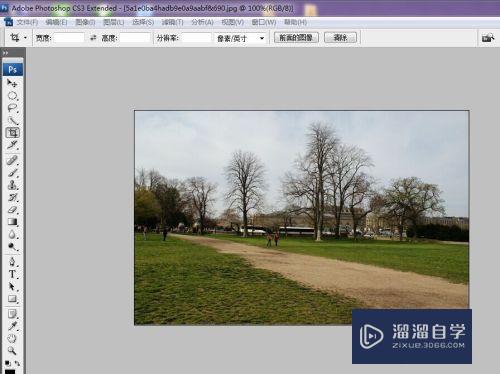Screen dimensions: 500x374
Task: Swap width and height values
Action: [93, 38]
